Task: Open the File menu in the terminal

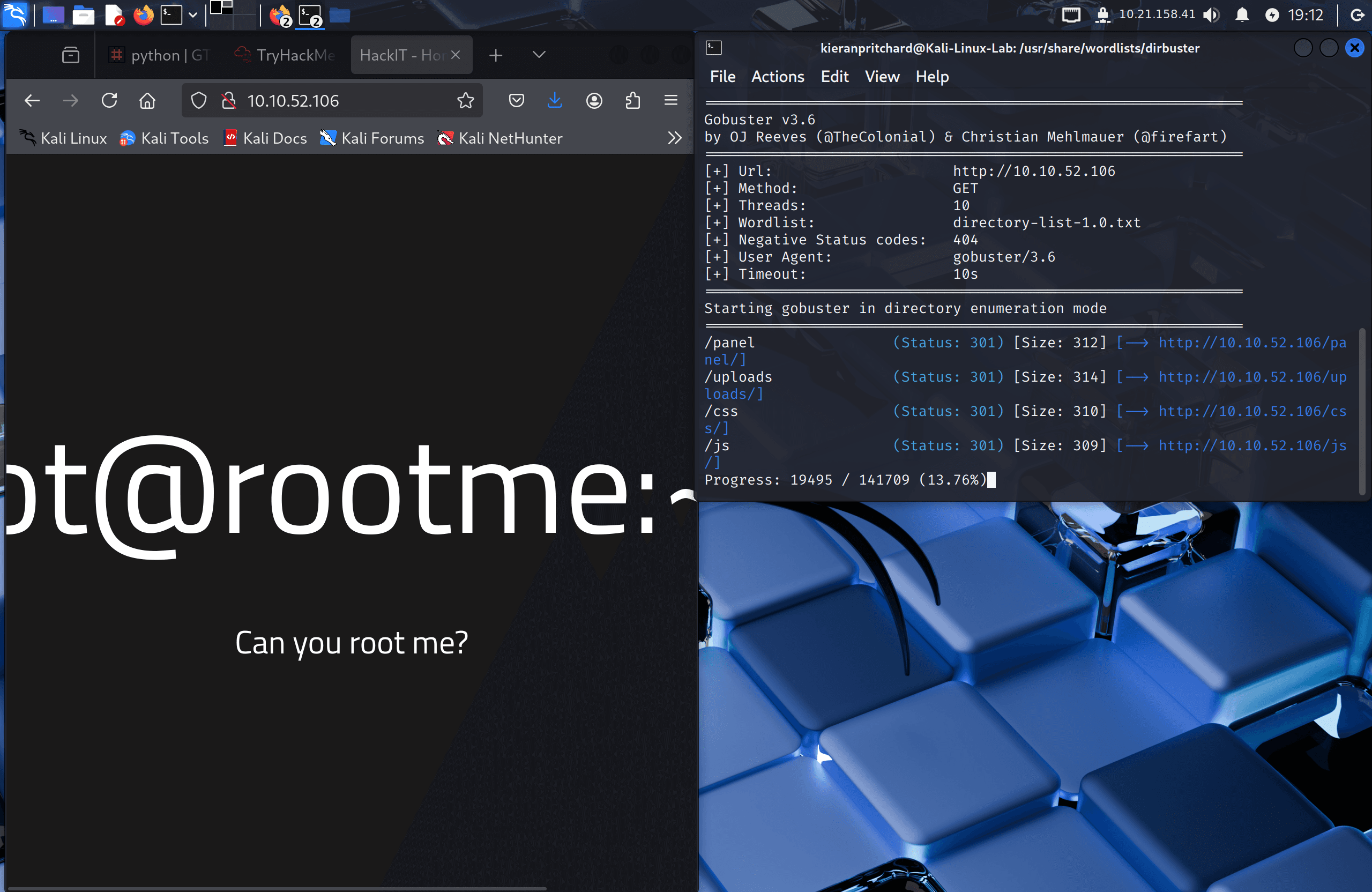Action: pos(723,77)
